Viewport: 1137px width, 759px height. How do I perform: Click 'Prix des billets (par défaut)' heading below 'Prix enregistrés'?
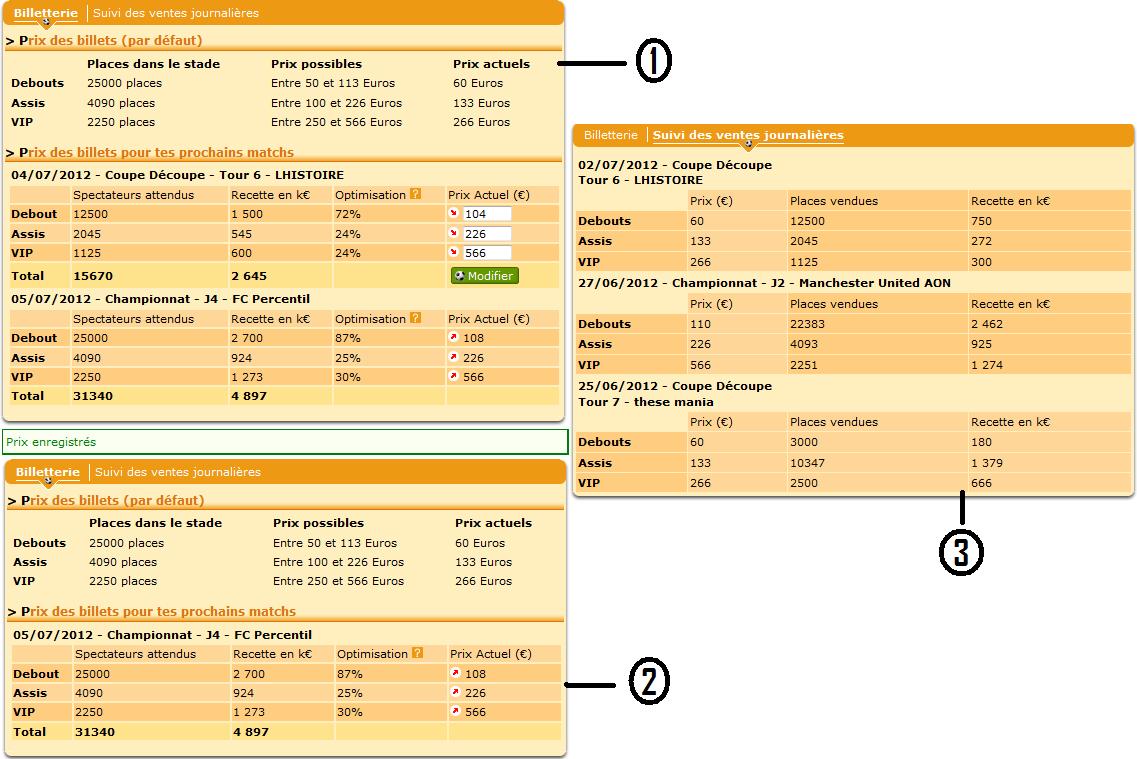112,500
